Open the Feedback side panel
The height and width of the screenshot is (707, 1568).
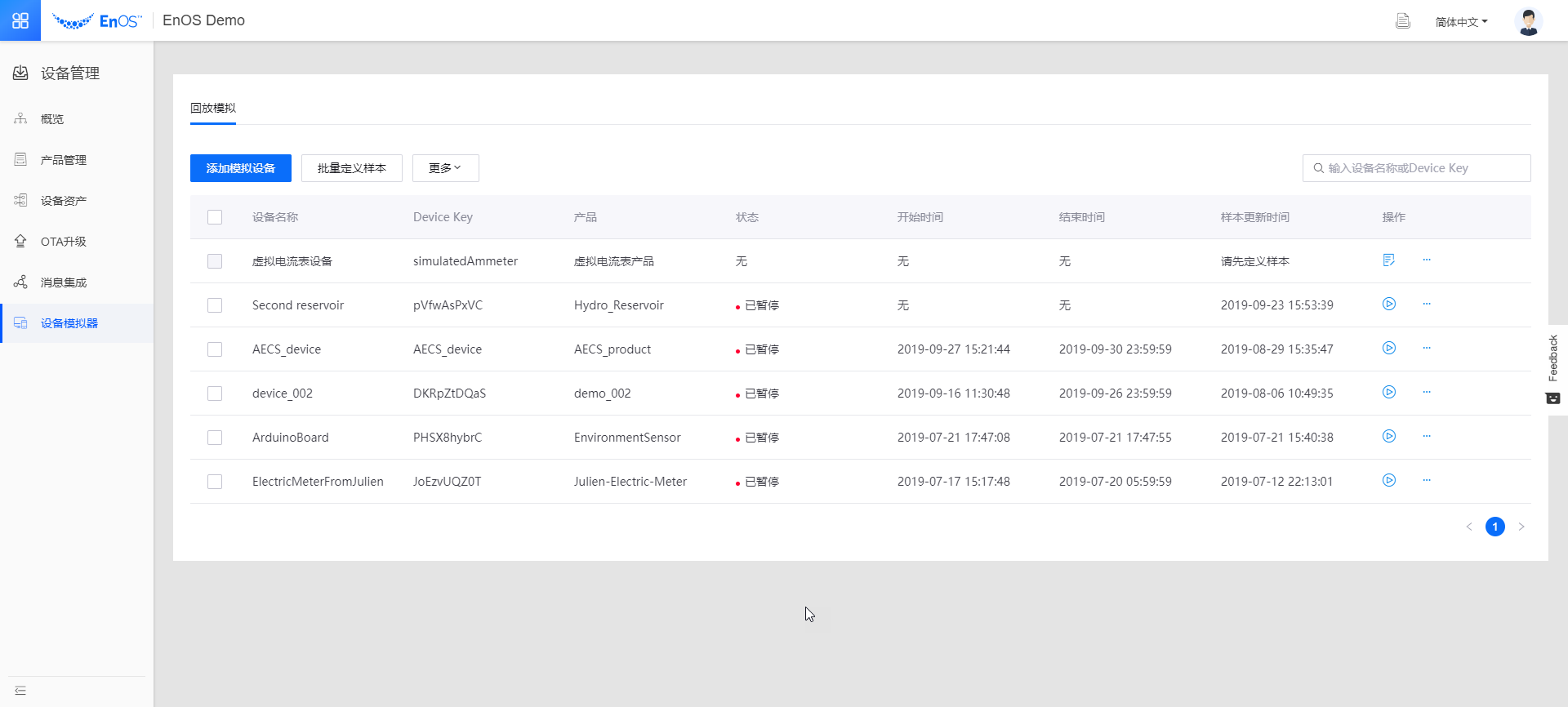coord(1553,369)
